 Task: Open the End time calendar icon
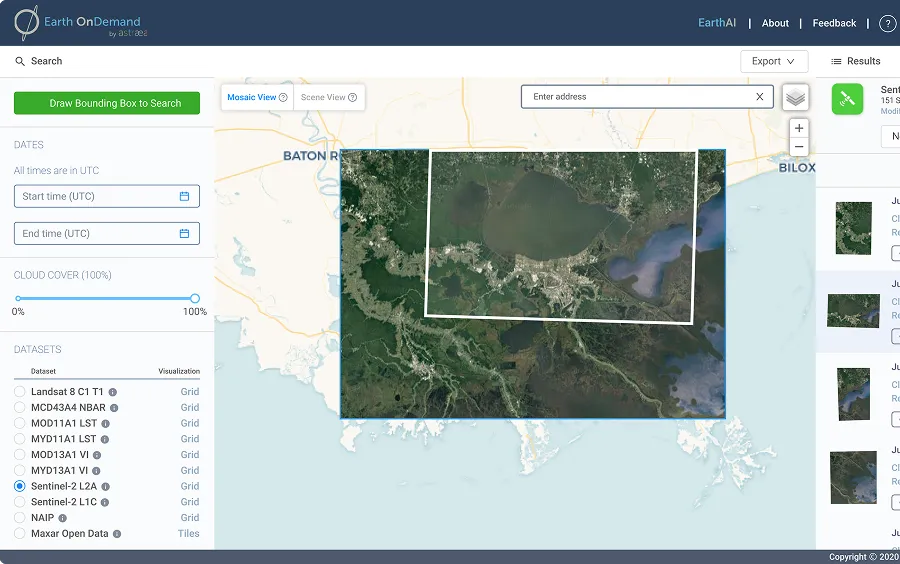184,234
